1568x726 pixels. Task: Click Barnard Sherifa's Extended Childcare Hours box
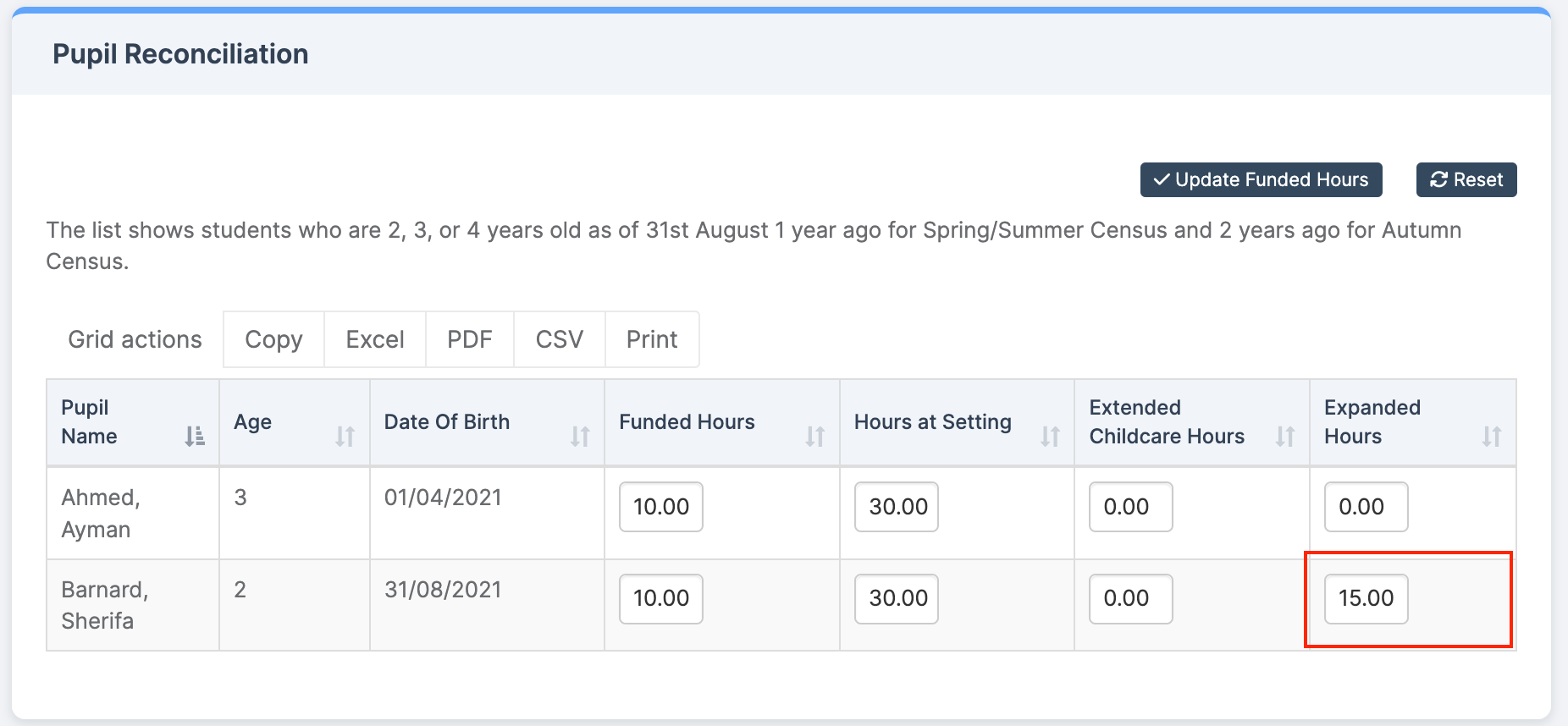tap(1131, 598)
